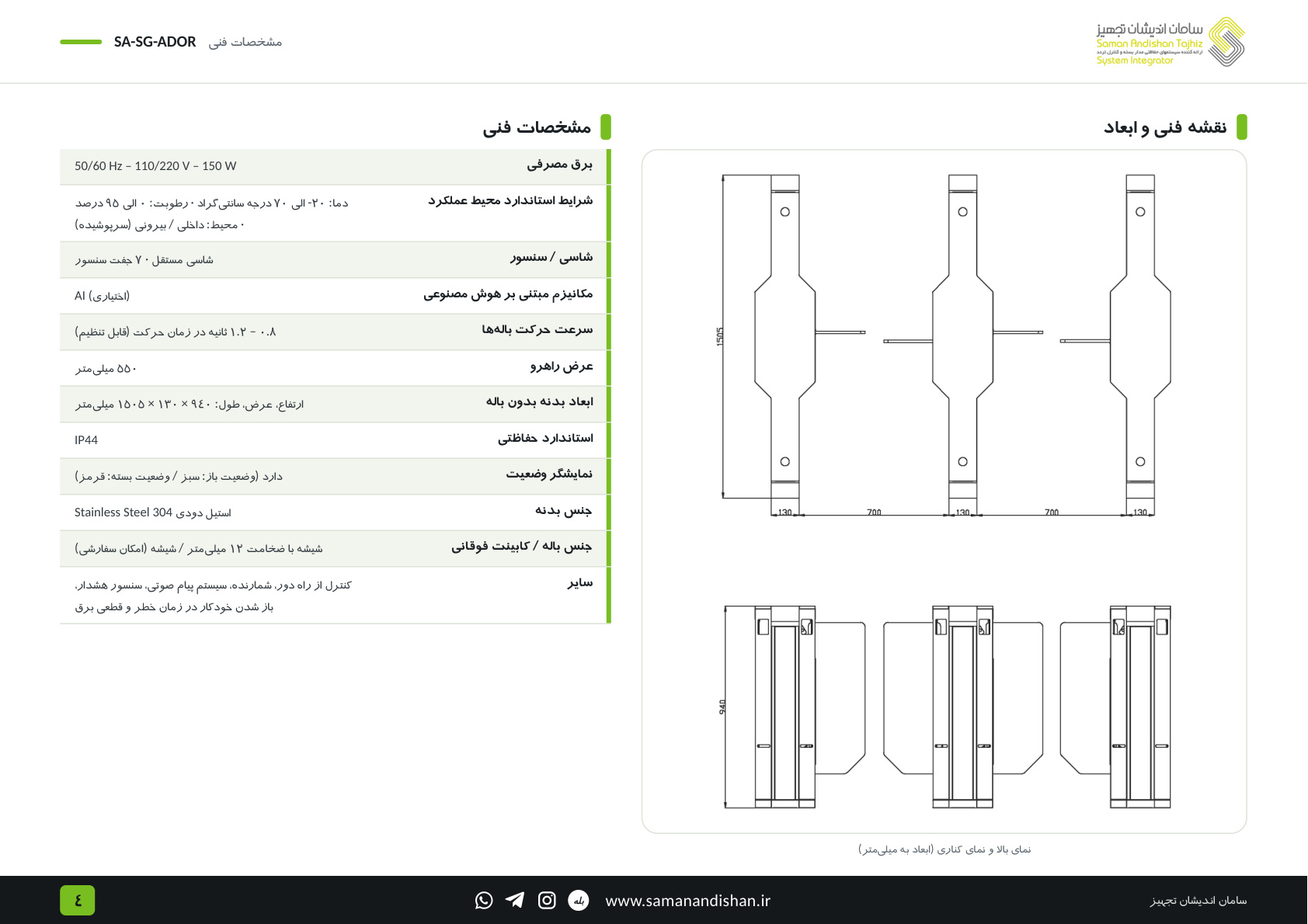Select the شرایط استاندارد محیط عملکرد label

tap(510, 200)
